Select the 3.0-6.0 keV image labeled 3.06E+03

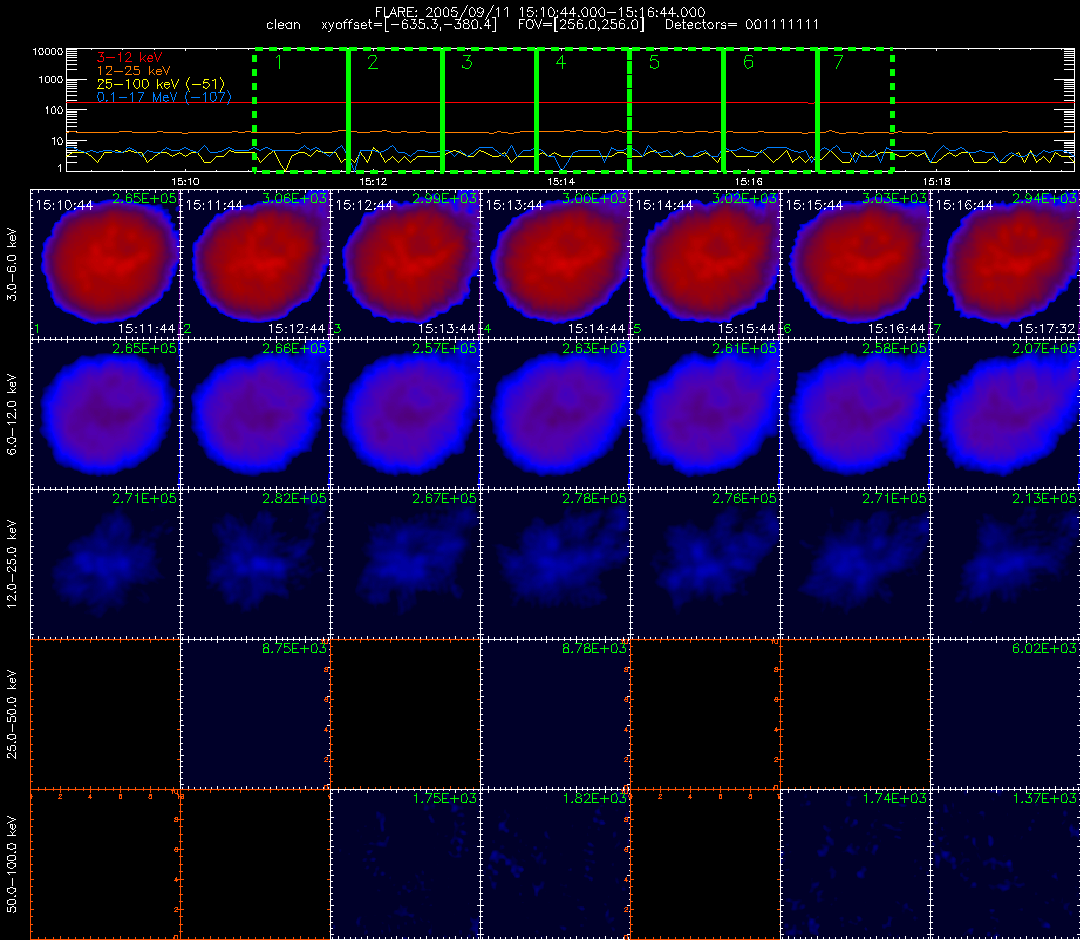[256, 264]
